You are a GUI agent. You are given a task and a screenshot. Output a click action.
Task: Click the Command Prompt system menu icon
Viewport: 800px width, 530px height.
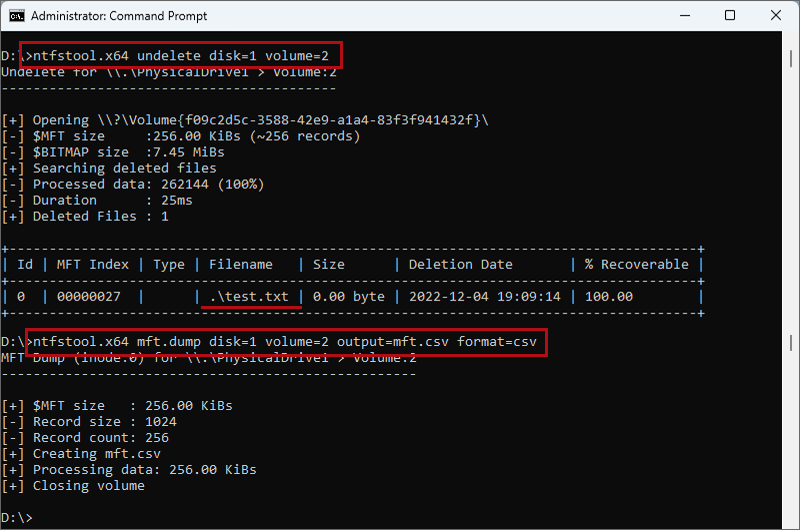pos(17,16)
